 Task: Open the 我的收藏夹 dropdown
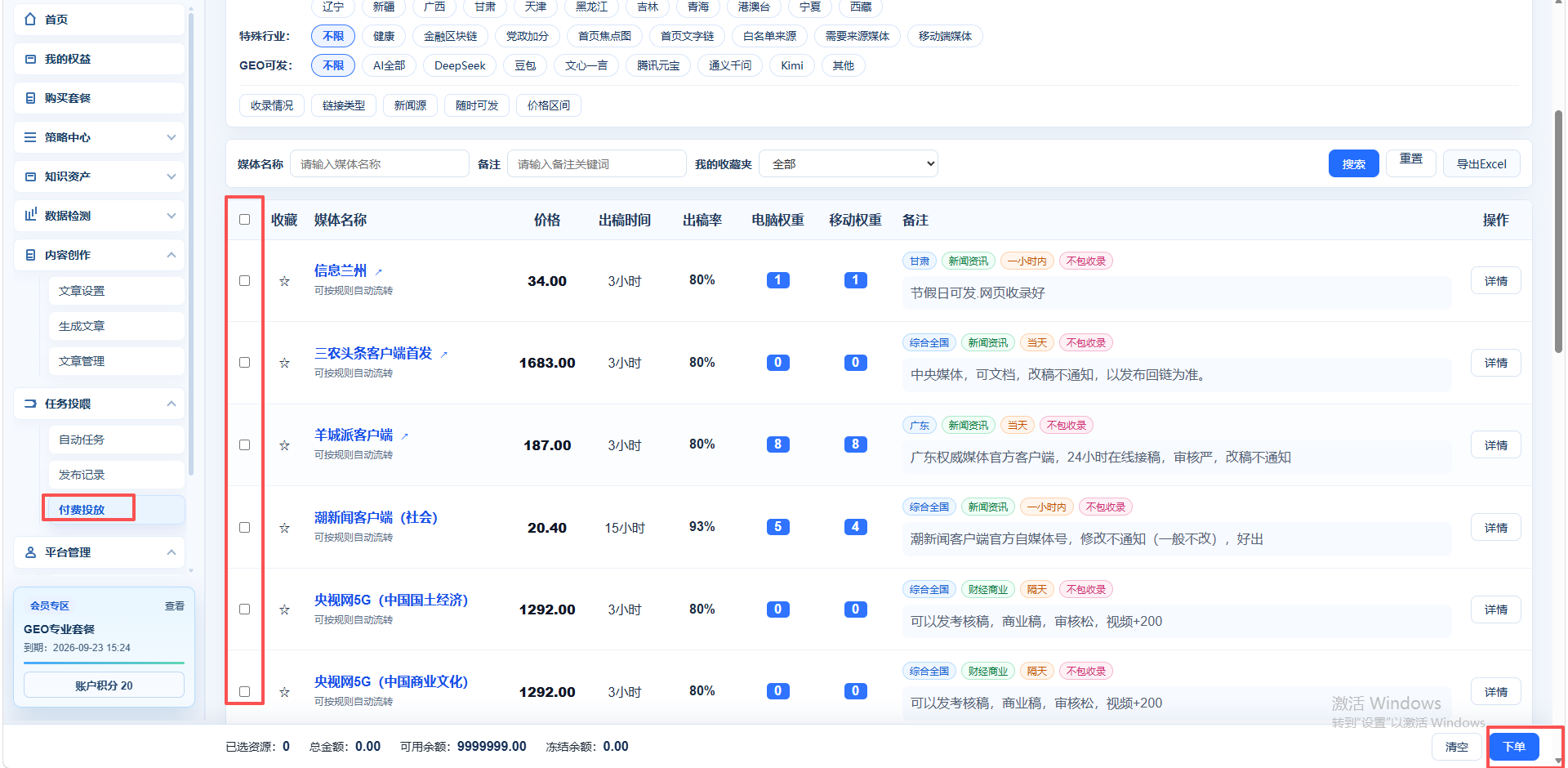tap(849, 164)
